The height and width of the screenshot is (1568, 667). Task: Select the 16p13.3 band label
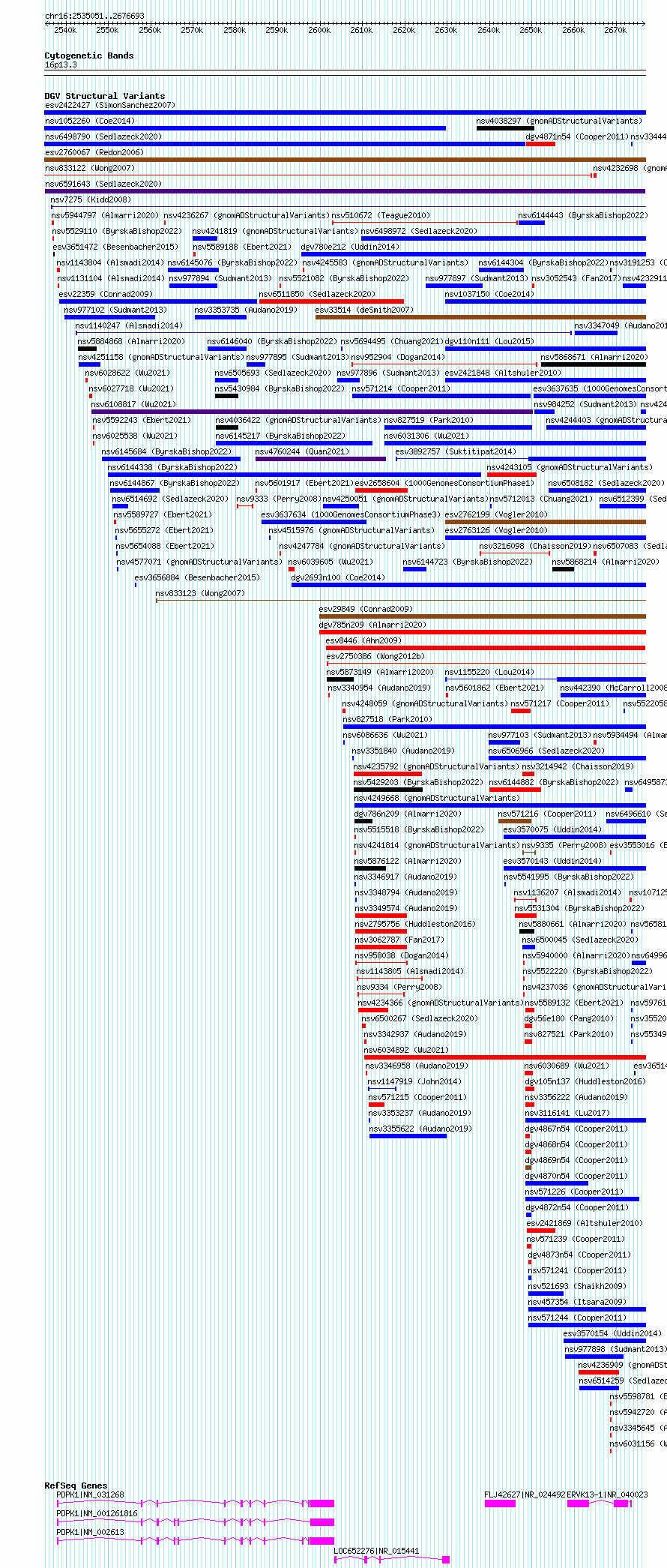pos(61,64)
